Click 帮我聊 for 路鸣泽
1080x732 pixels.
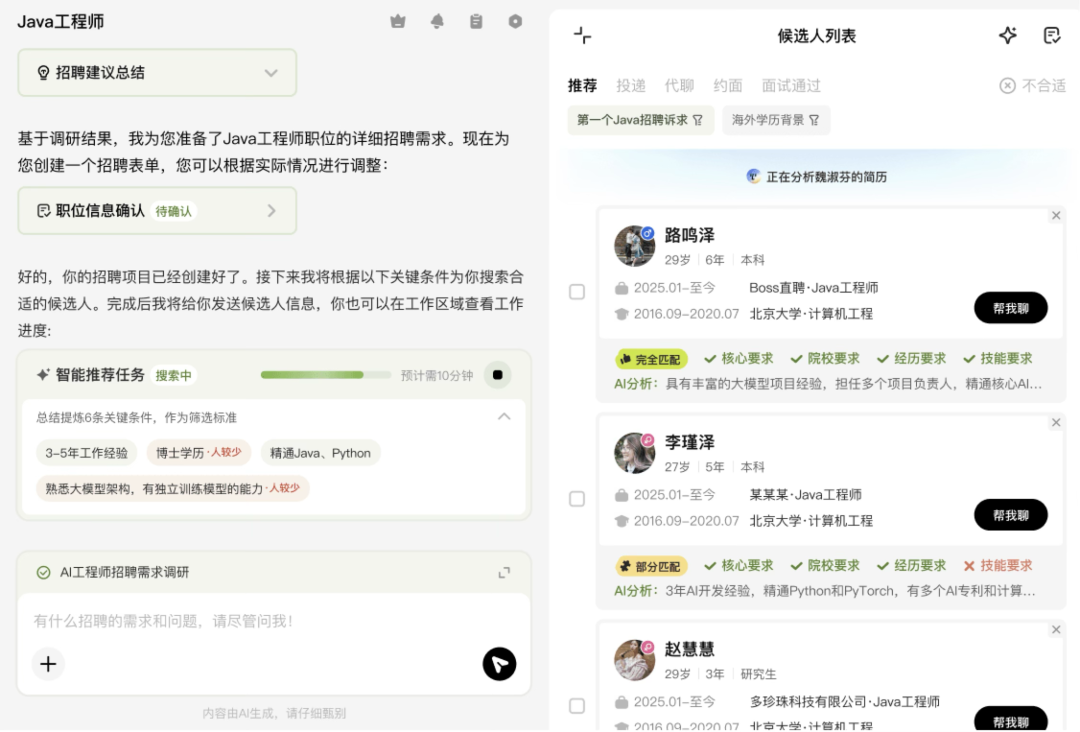click(1010, 308)
